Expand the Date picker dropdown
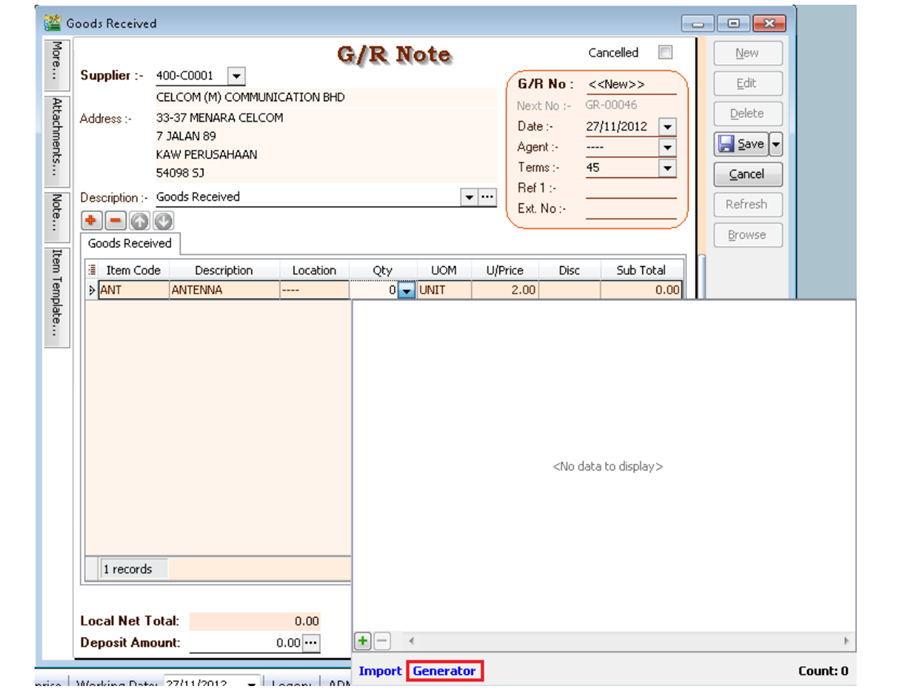 tap(667, 127)
